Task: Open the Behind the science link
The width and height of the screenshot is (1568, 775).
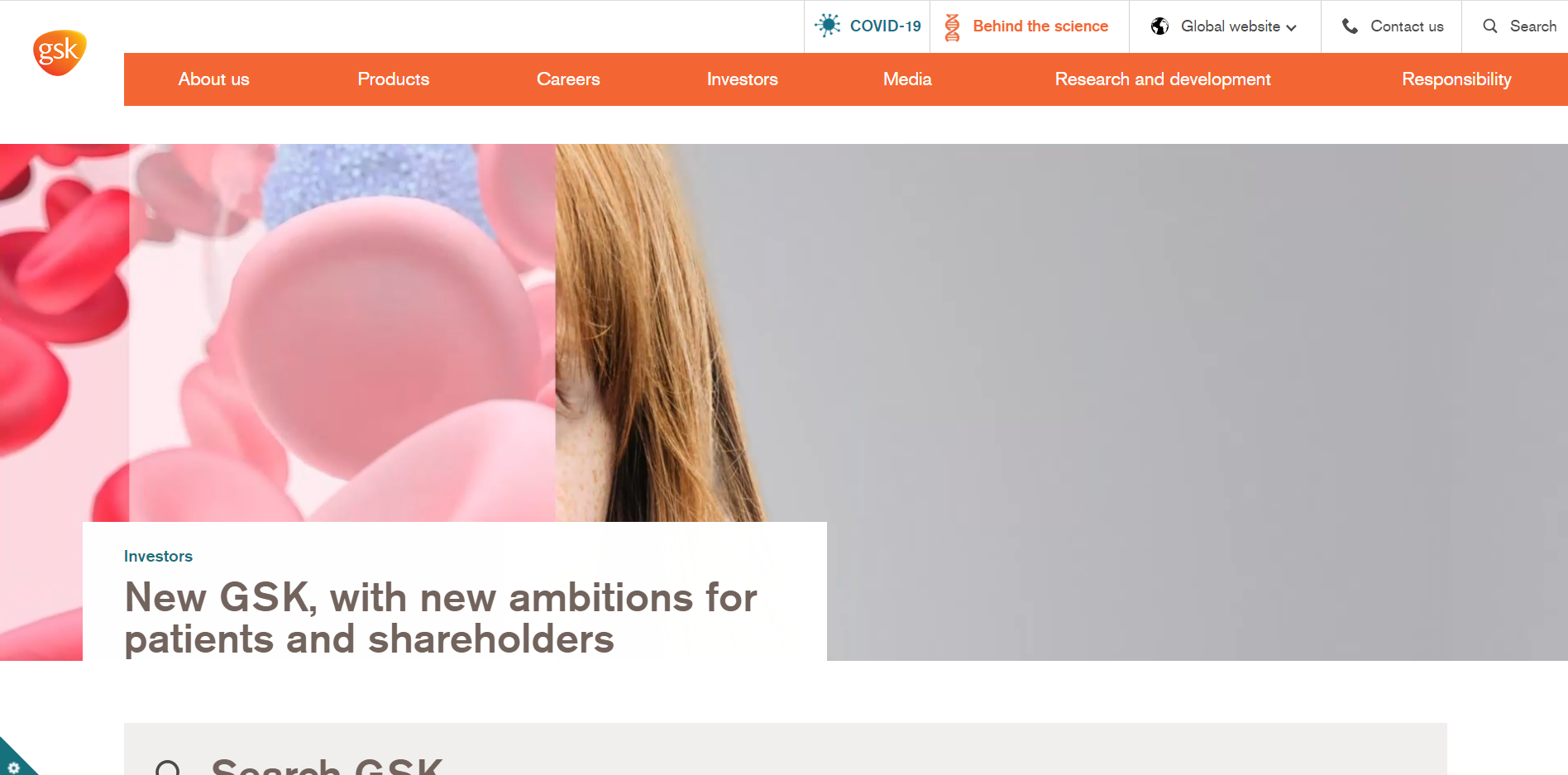Action: (1040, 26)
